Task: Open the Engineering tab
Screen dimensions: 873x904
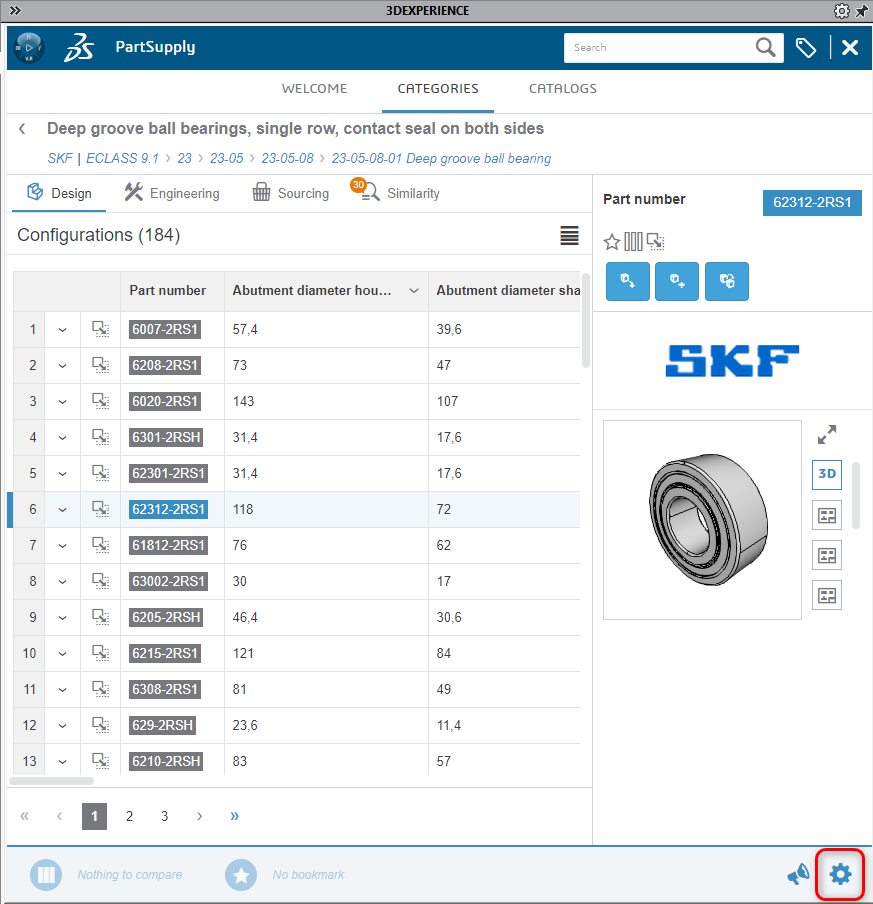Action: click(x=172, y=193)
